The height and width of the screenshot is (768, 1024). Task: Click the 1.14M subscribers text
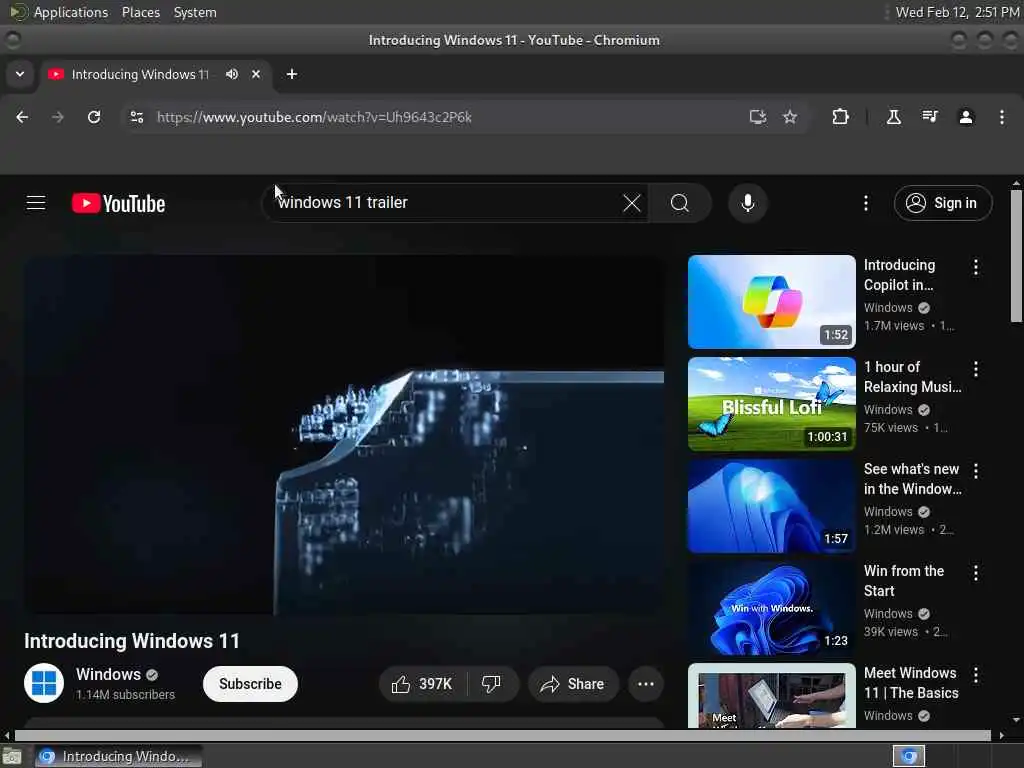coord(125,695)
